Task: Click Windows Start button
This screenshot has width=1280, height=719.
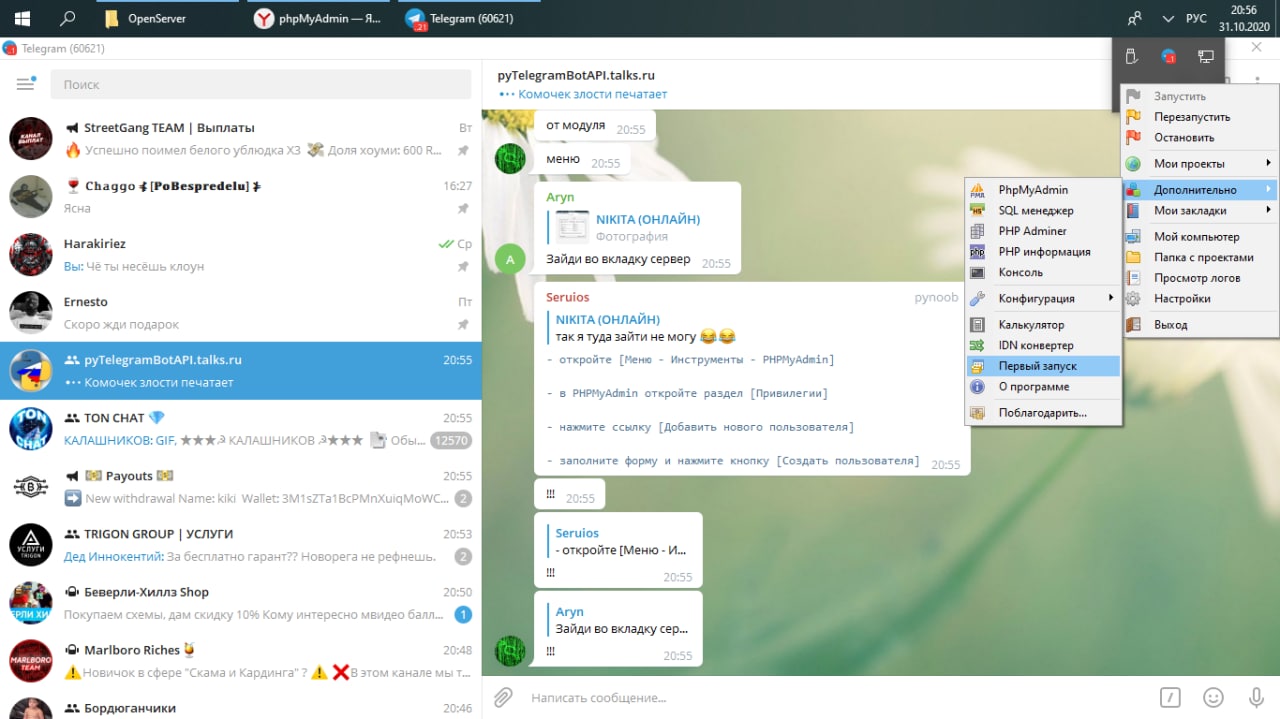Action: (22, 18)
